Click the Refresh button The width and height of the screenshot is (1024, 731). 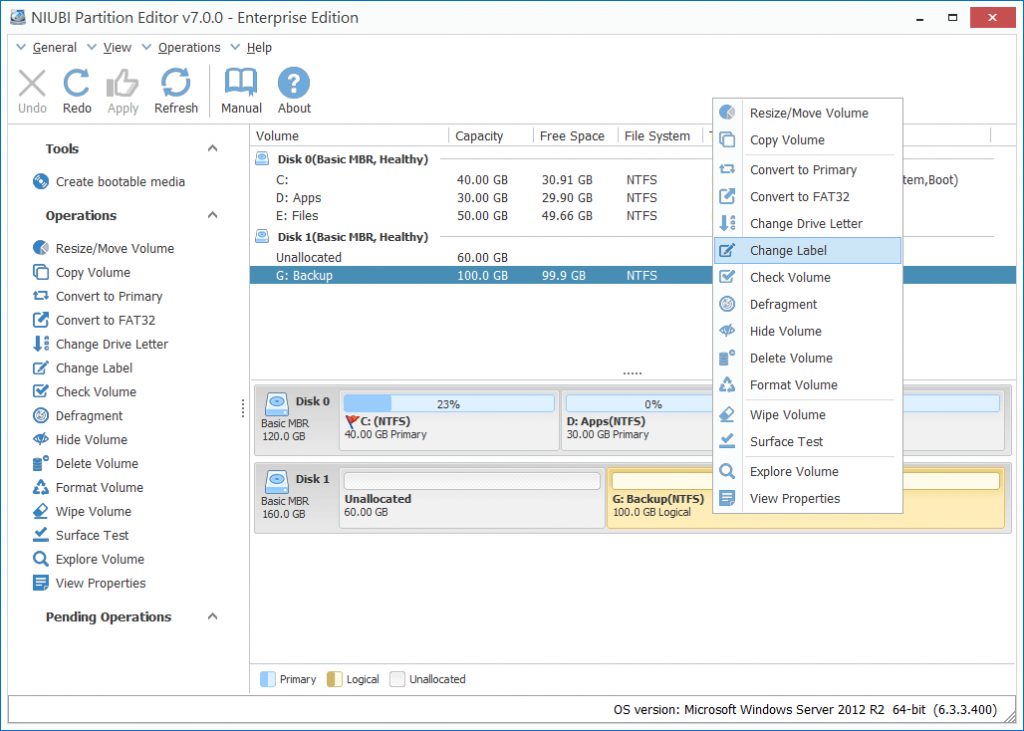click(x=175, y=90)
